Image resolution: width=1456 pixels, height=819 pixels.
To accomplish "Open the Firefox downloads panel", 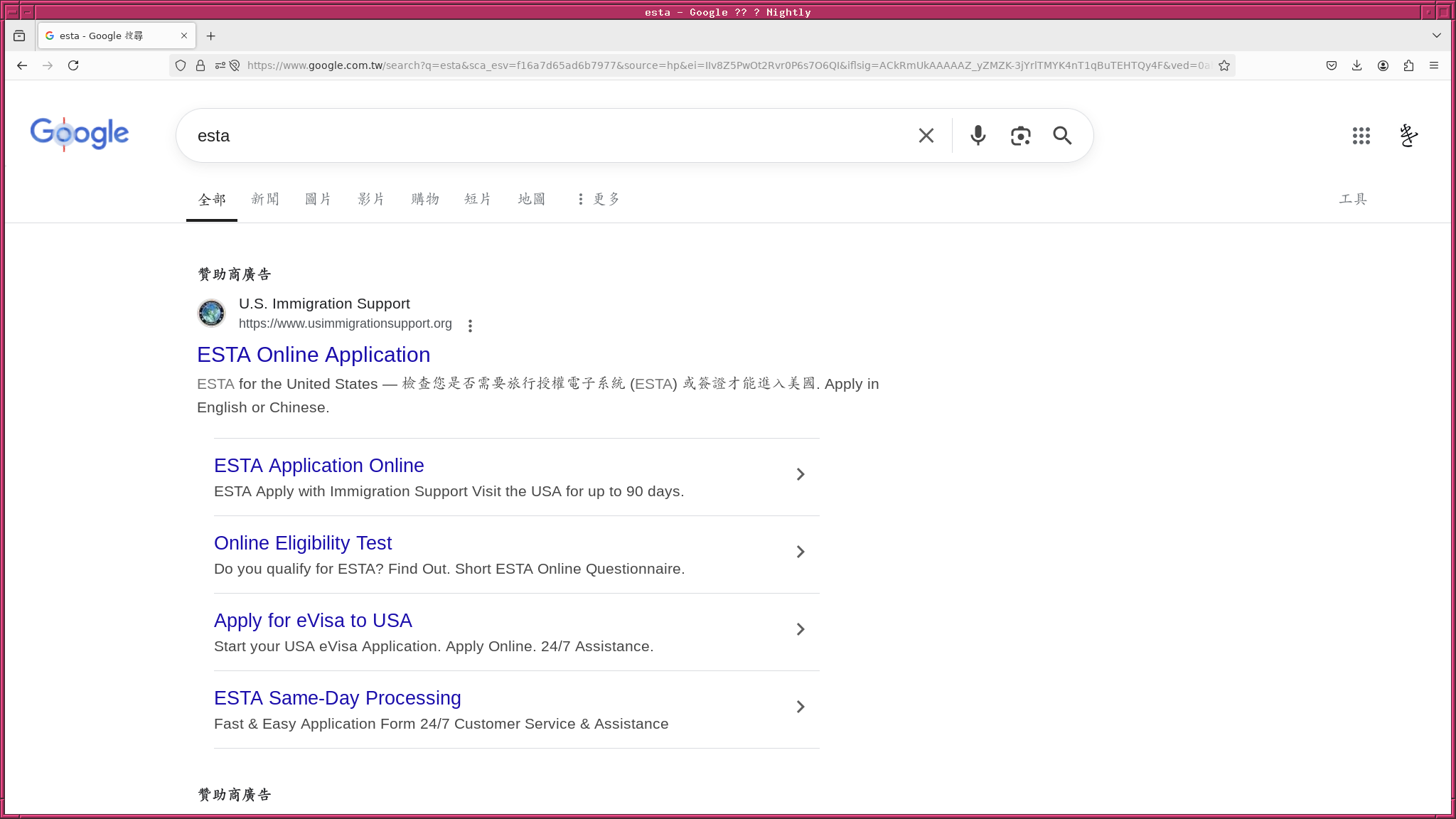I will [x=1357, y=65].
